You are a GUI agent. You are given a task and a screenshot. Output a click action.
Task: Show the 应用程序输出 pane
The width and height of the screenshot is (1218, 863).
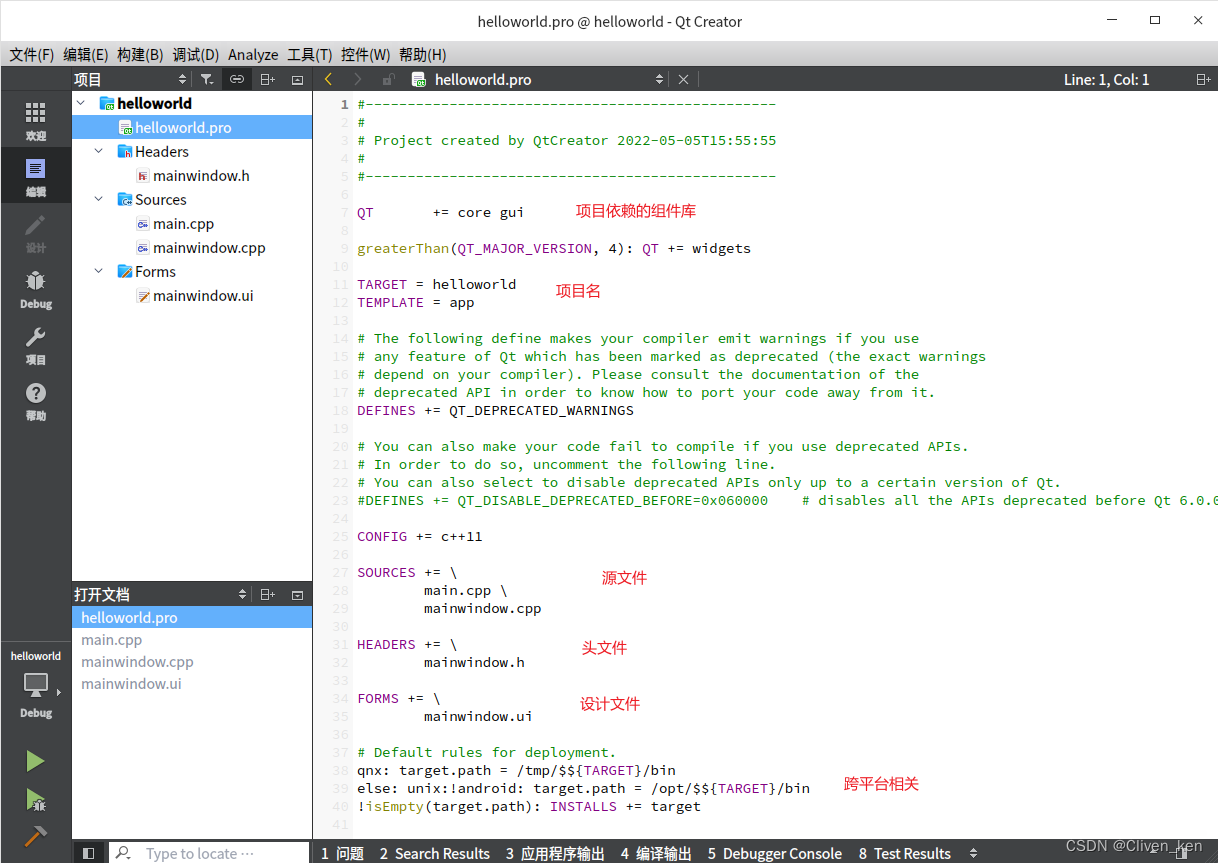[555, 853]
